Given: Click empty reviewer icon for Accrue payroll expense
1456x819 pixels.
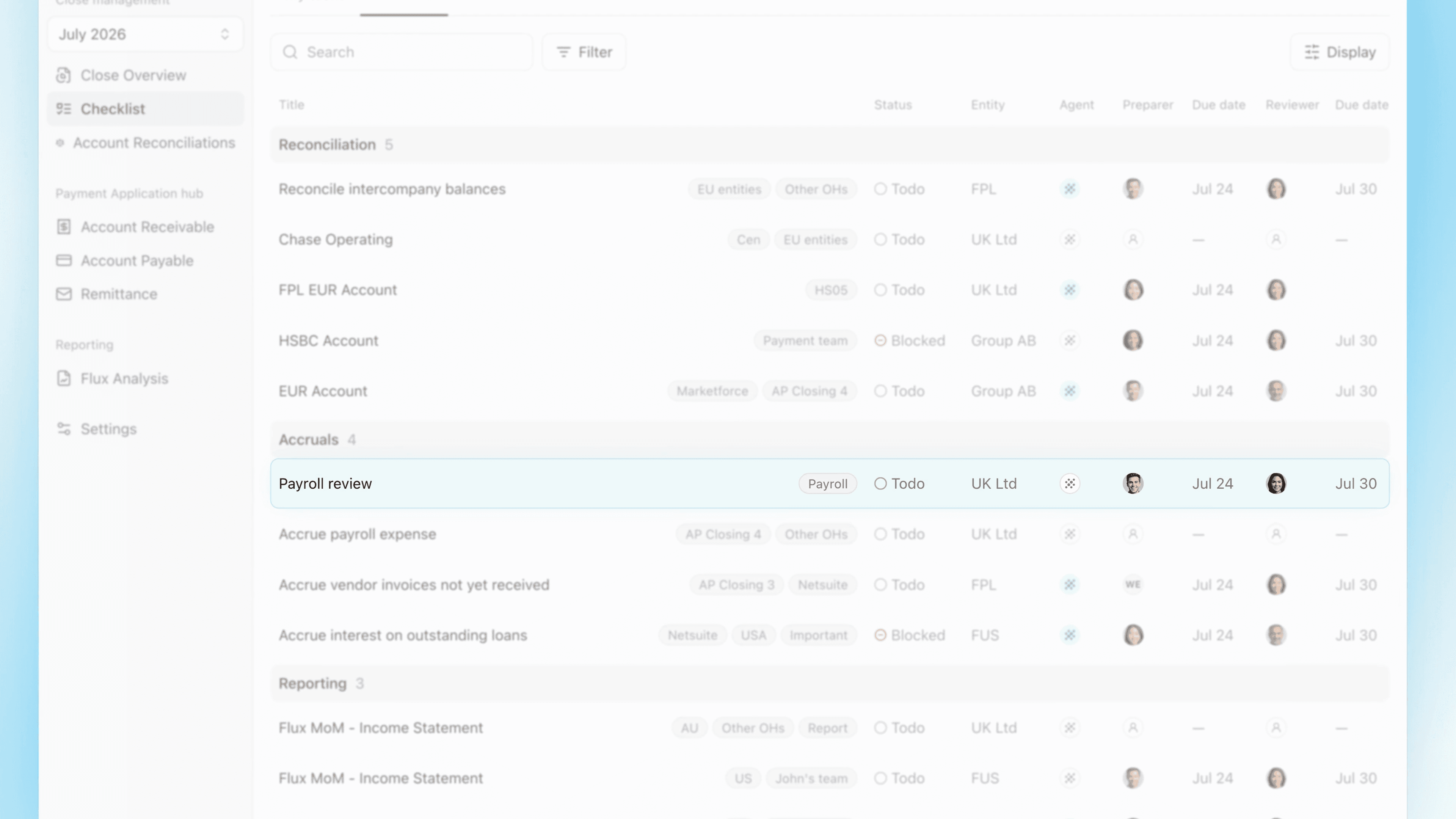Looking at the screenshot, I should click(x=1276, y=533).
